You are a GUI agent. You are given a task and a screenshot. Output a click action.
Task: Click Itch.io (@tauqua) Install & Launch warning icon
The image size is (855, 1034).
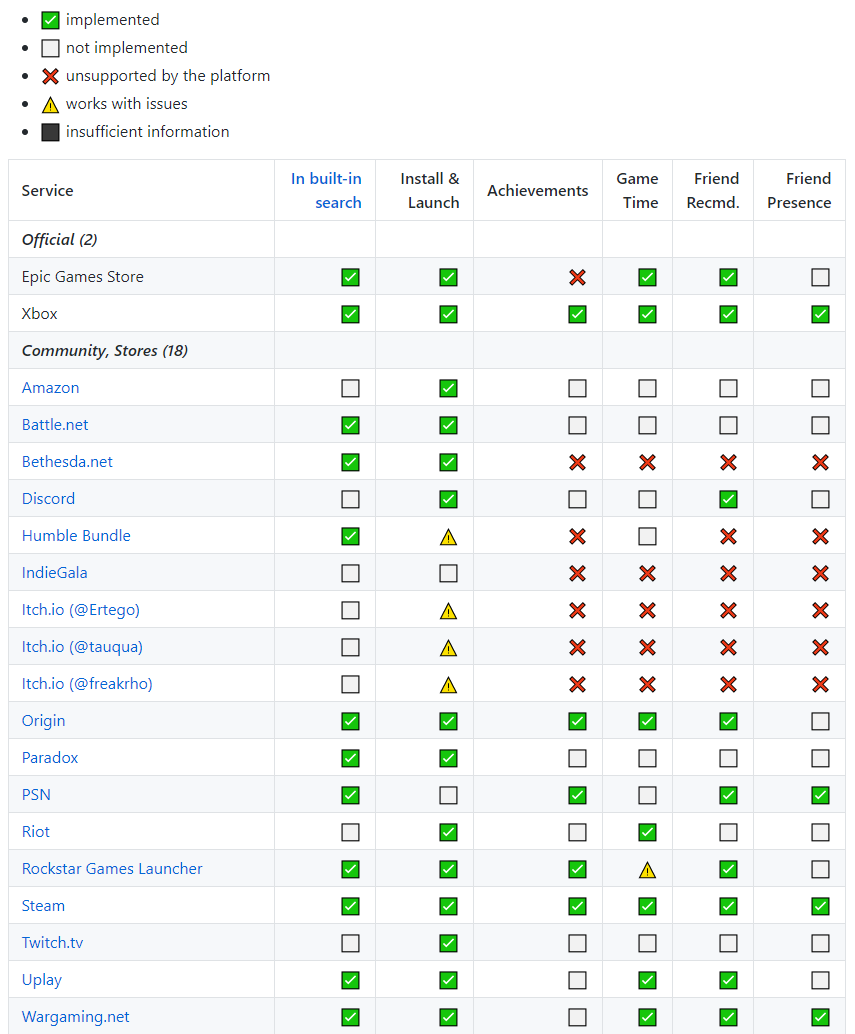448,648
